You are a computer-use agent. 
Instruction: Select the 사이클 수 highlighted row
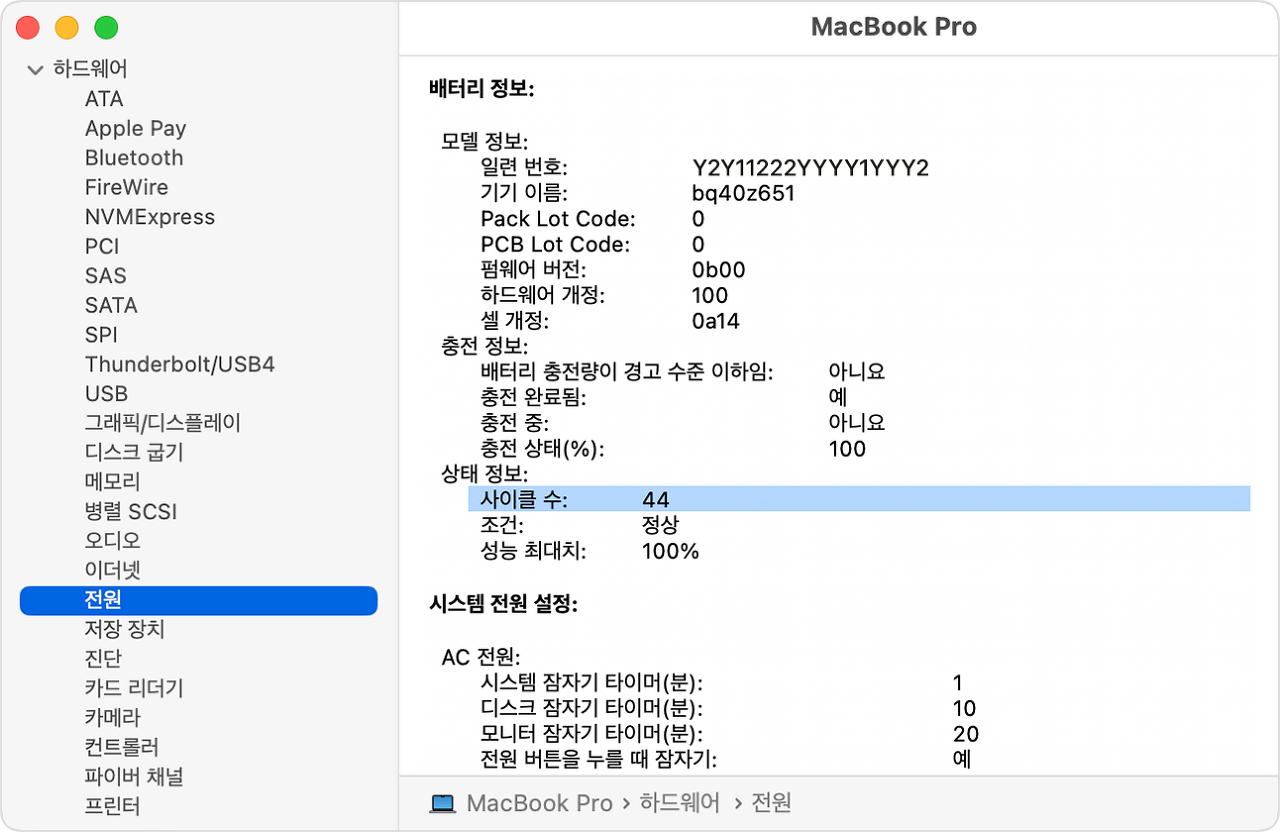click(x=859, y=499)
